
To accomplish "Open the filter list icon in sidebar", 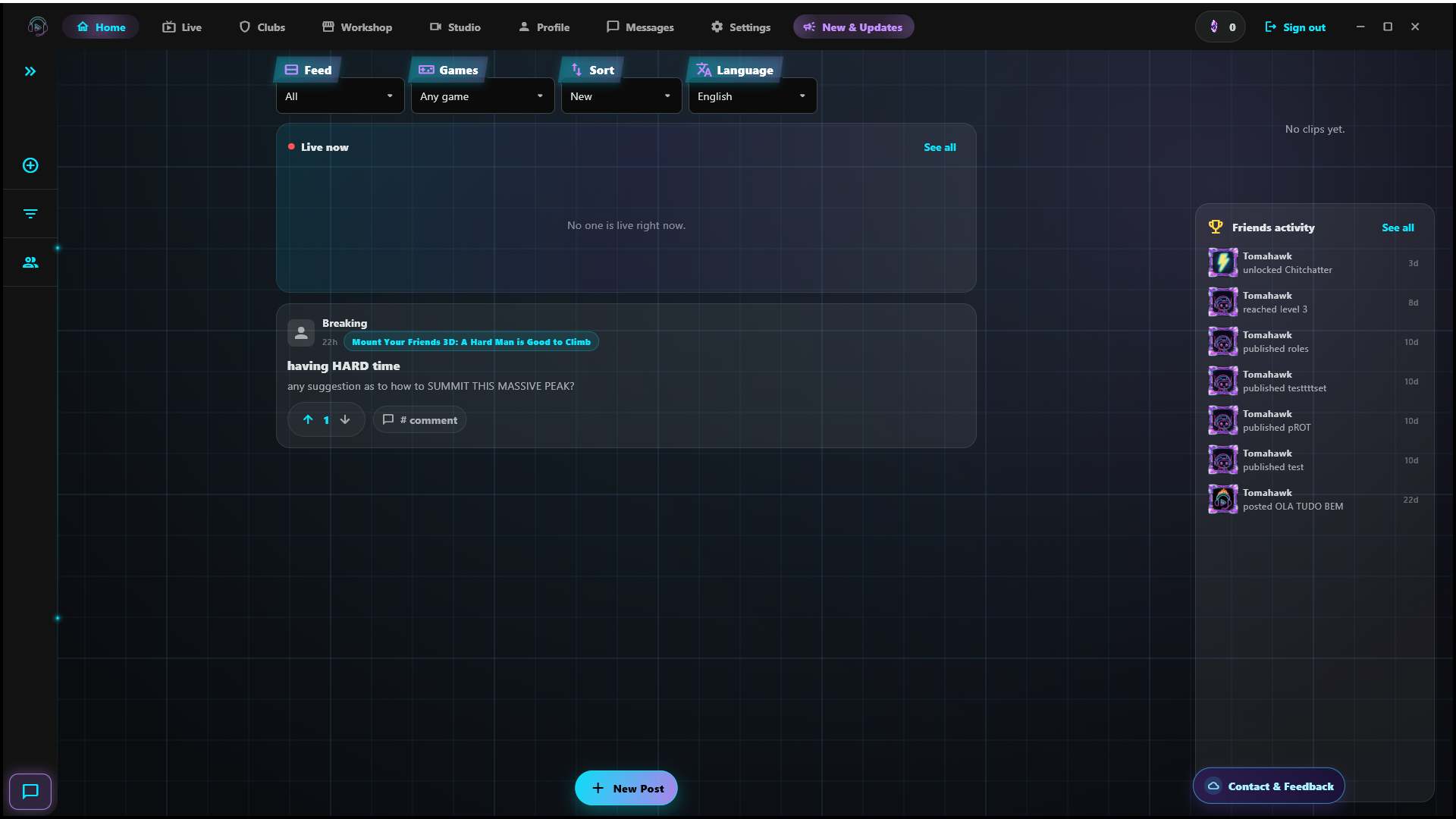I will tap(30, 214).
